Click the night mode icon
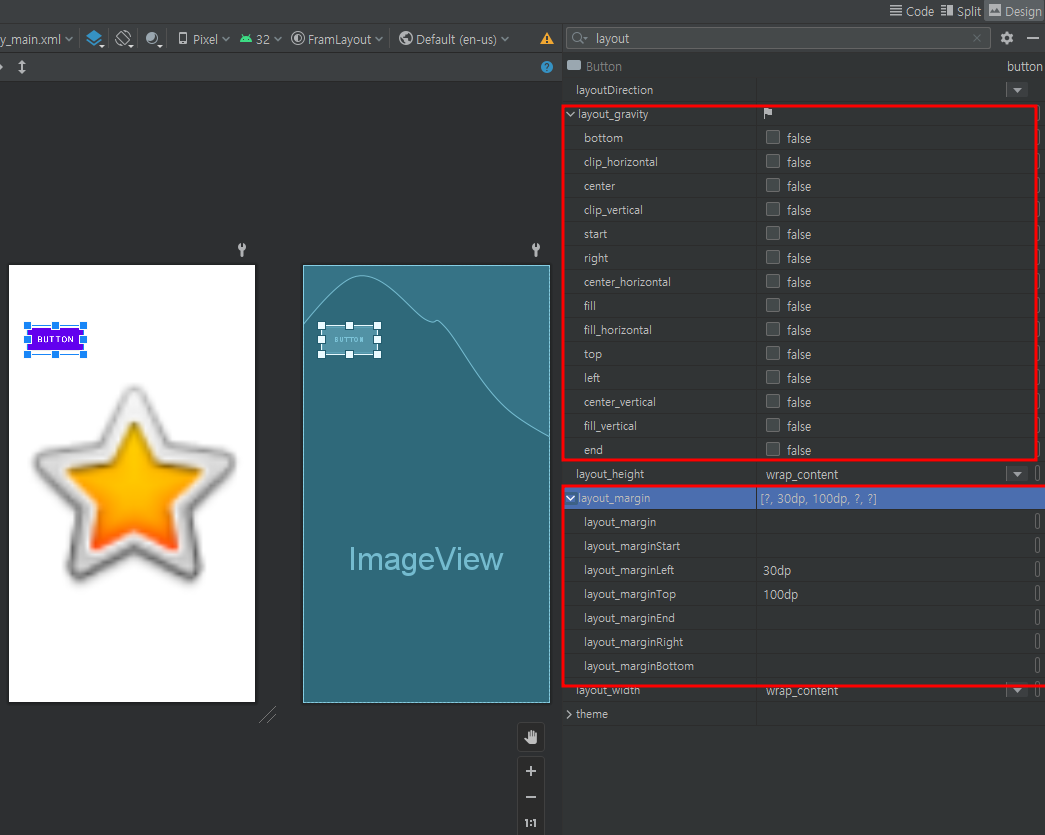The height and width of the screenshot is (835, 1045). [x=154, y=39]
